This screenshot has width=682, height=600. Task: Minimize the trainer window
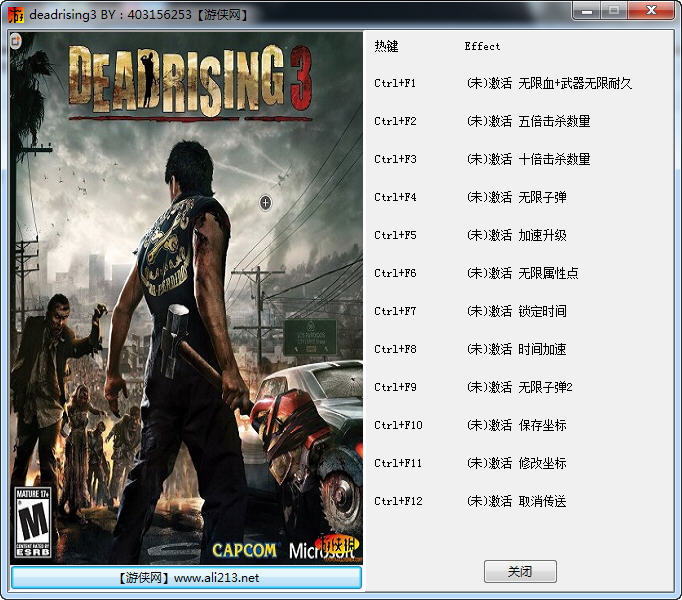coord(587,10)
